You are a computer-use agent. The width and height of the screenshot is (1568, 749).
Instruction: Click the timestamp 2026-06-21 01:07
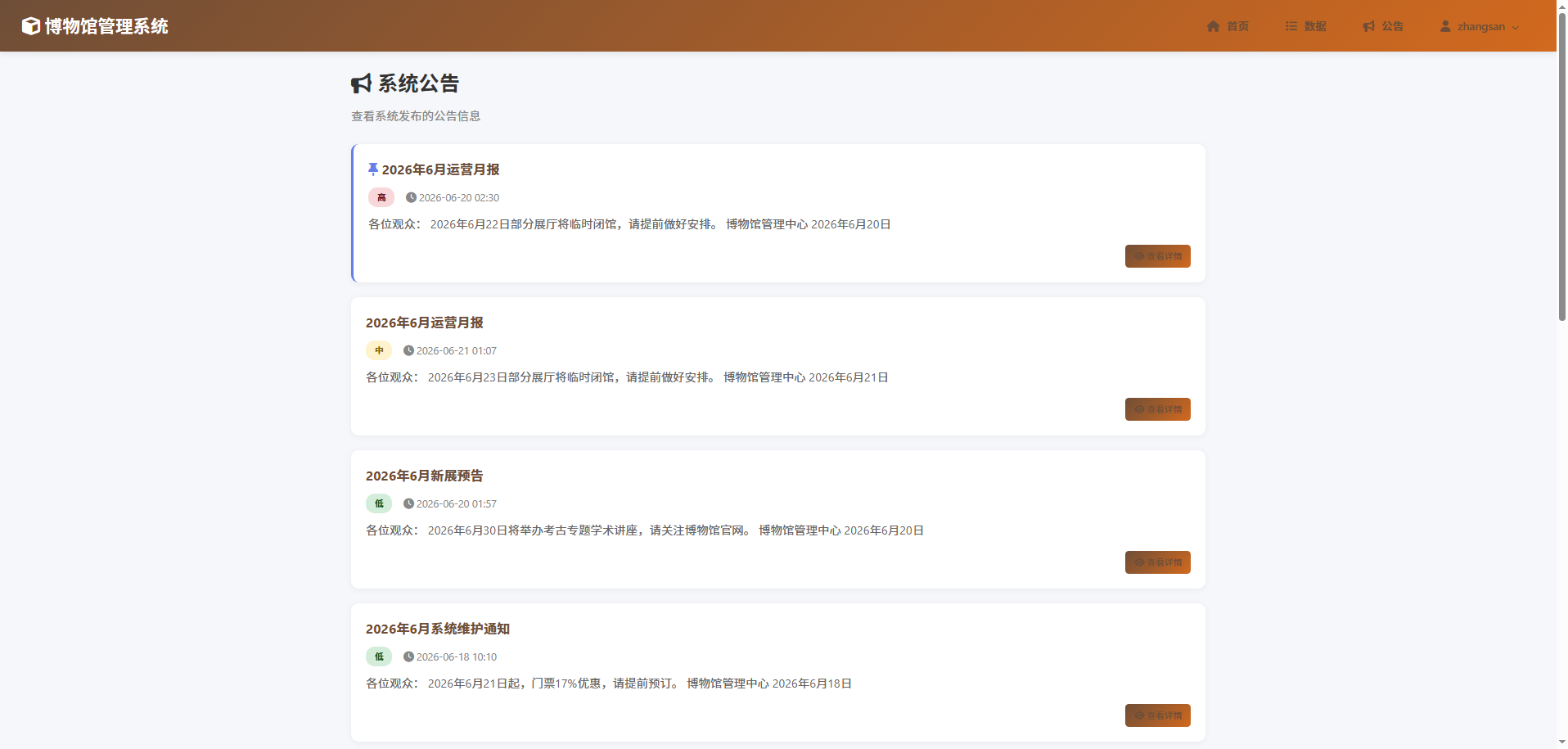tap(457, 350)
